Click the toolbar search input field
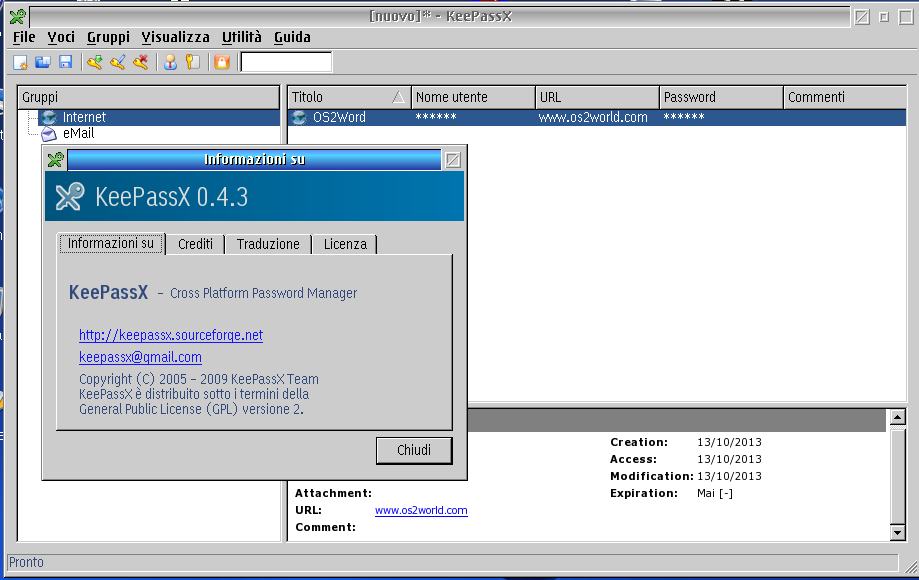 click(286, 63)
